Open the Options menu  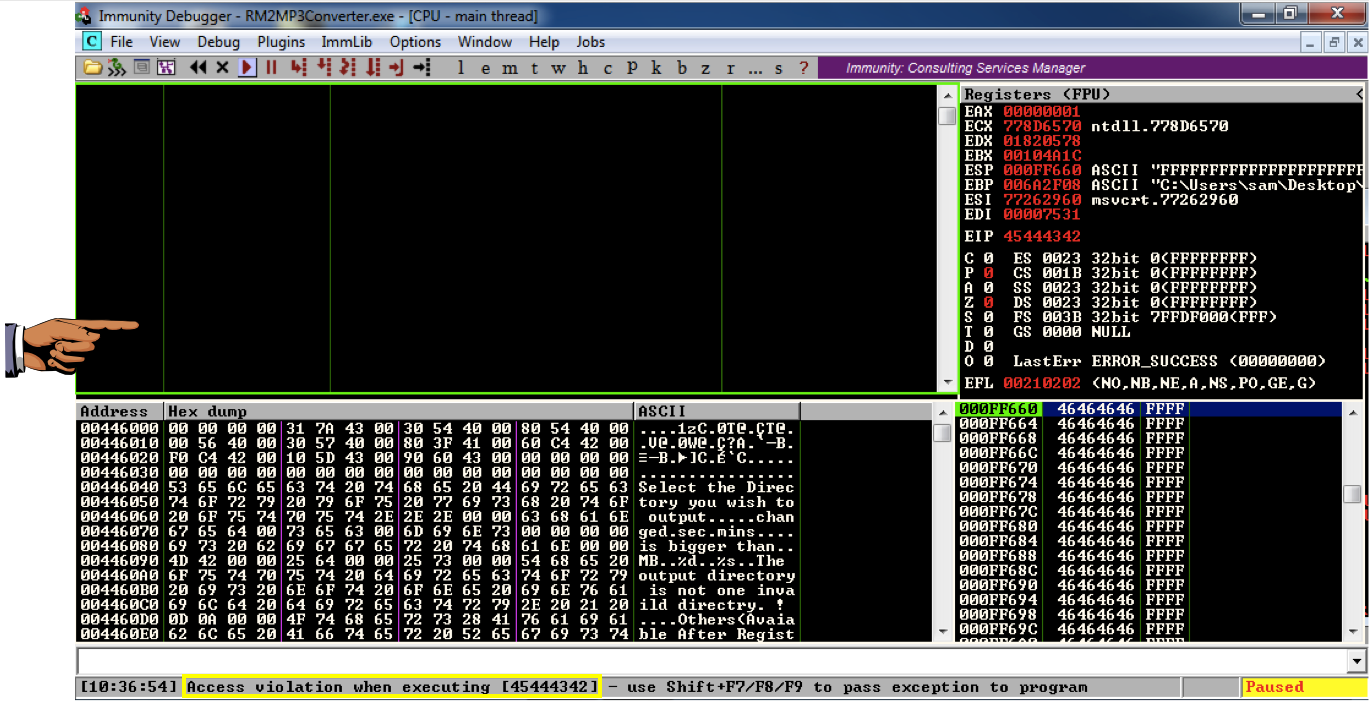point(415,42)
